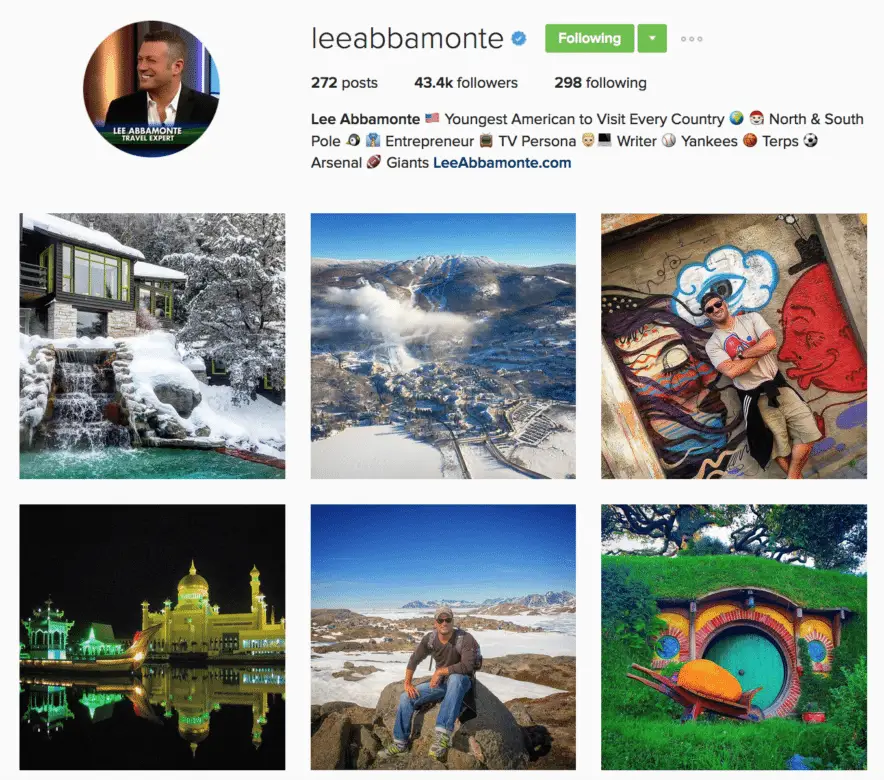Open the hobbit house round door photo
This screenshot has height=780, width=884.
pos(734,637)
